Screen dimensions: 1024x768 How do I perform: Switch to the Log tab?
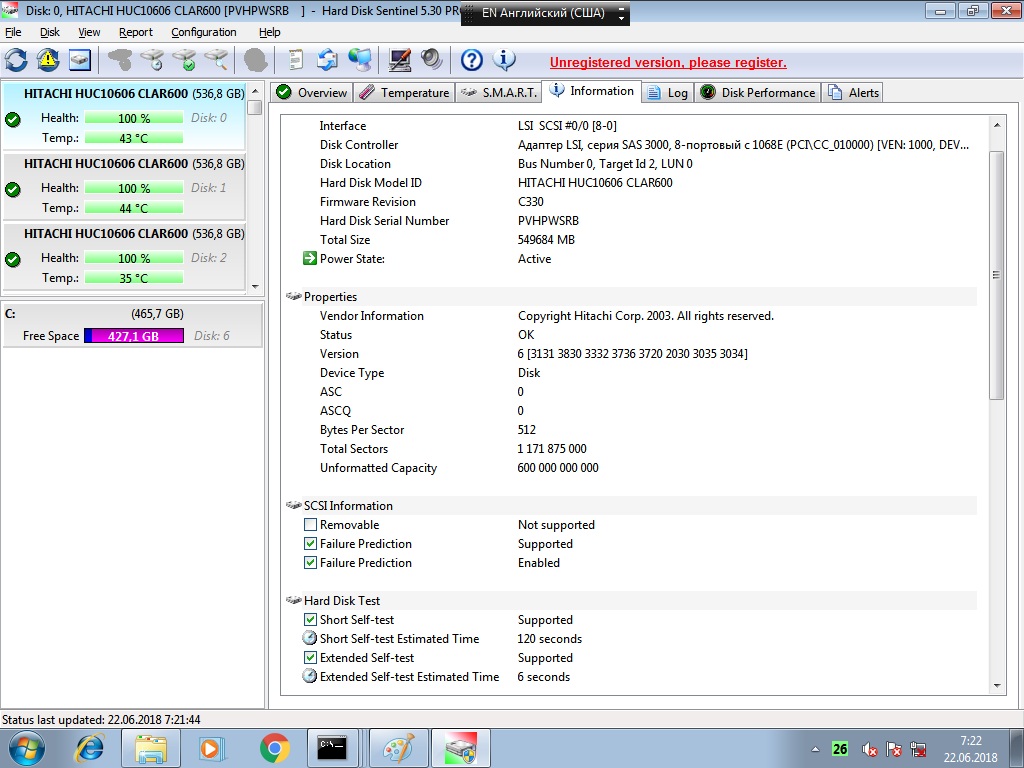pyautogui.click(x=667, y=93)
